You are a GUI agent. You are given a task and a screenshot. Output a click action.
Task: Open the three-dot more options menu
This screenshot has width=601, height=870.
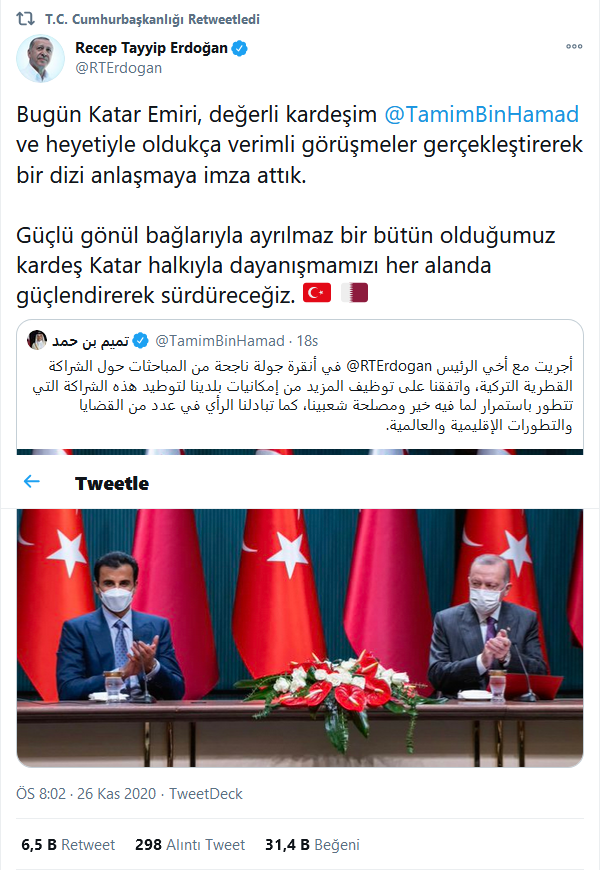pyautogui.click(x=574, y=47)
